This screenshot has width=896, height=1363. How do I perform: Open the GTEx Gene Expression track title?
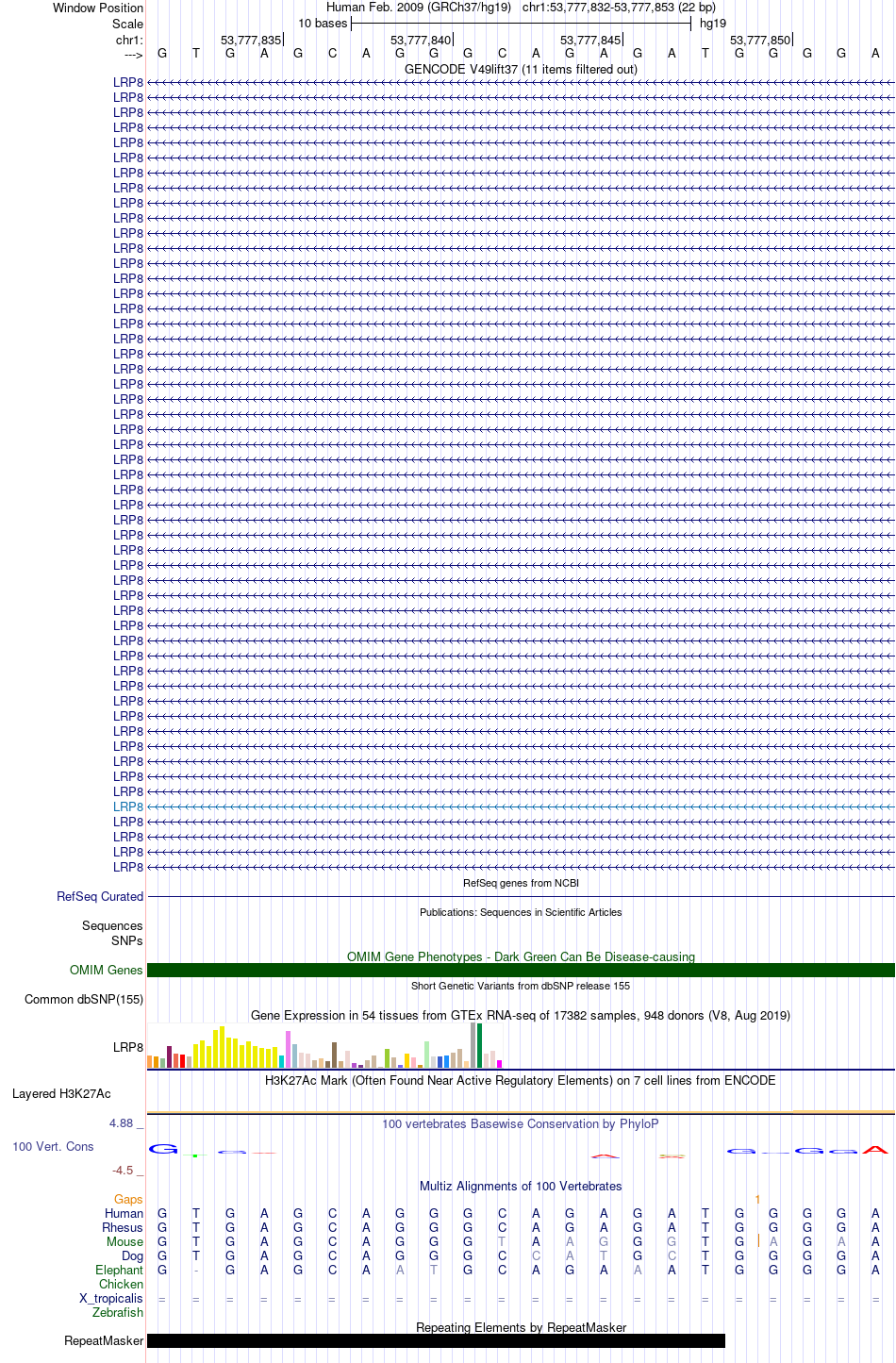pyautogui.click(x=521, y=1015)
